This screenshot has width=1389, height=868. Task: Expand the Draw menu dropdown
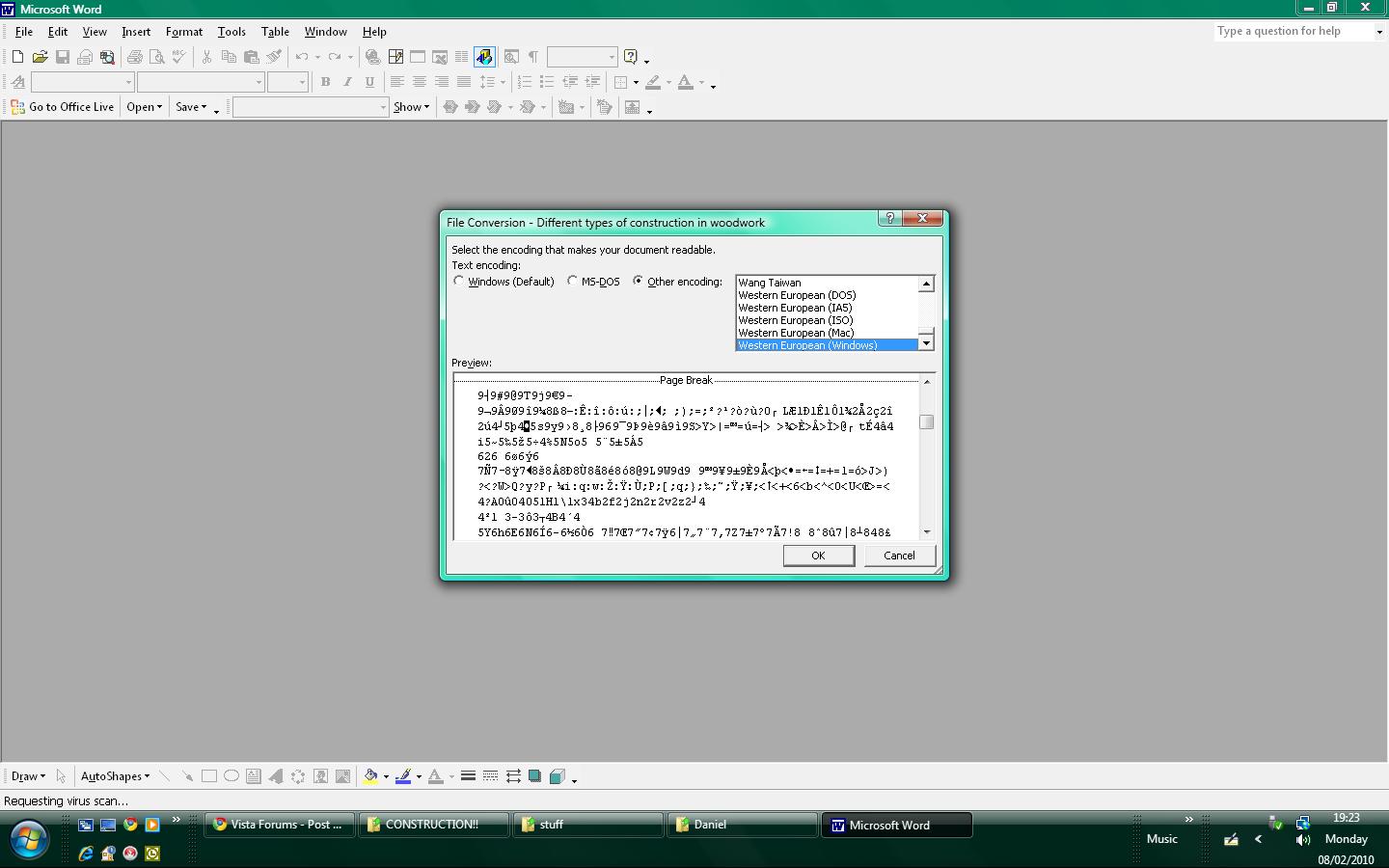[x=28, y=776]
